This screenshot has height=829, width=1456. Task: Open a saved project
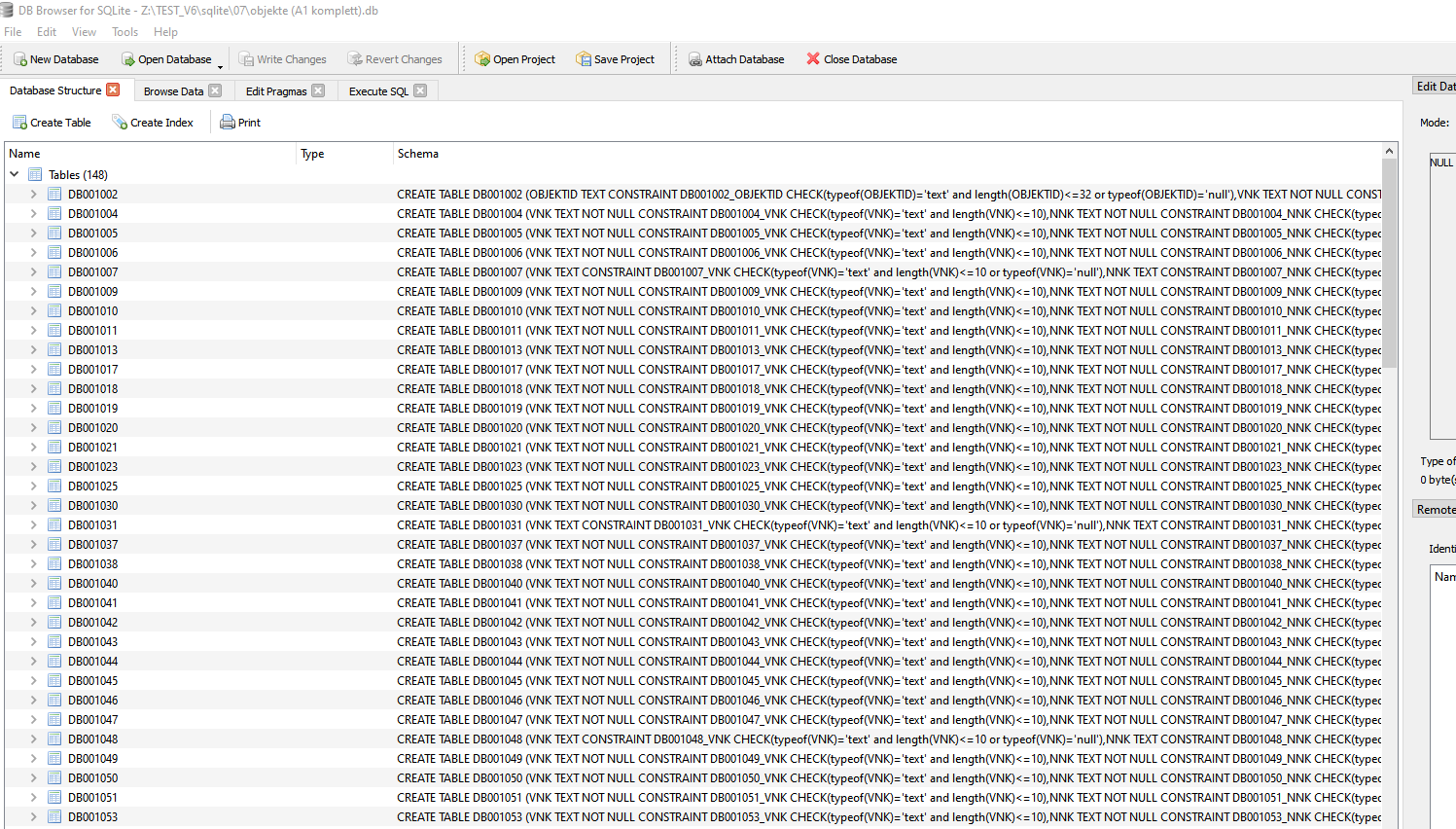pyautogui.click(x=515, y=59)
